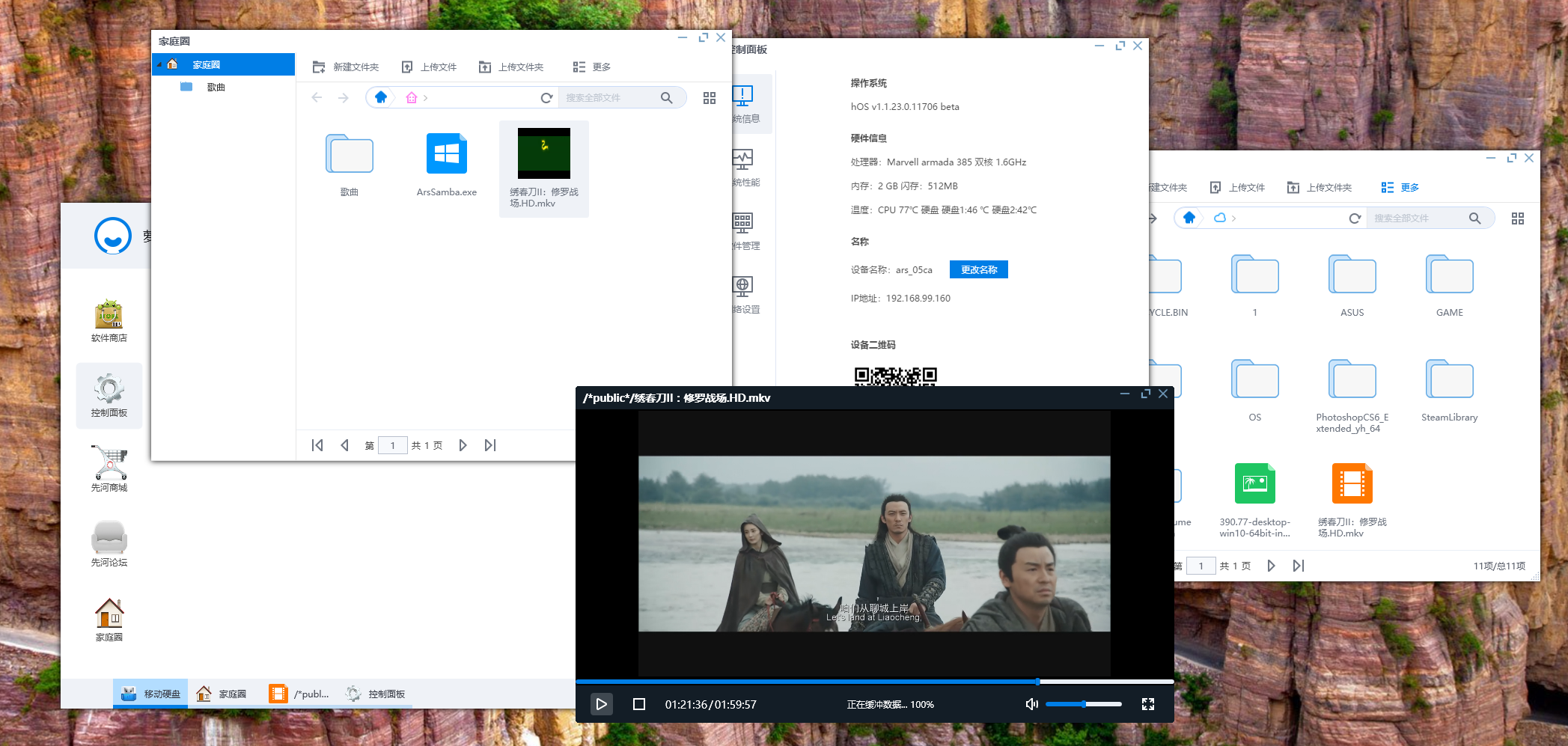Viewport: 1568px width, 746px height.
Task: Click search magnifier in 移动硬盘 window
Action: click(x=1475, y=218)
